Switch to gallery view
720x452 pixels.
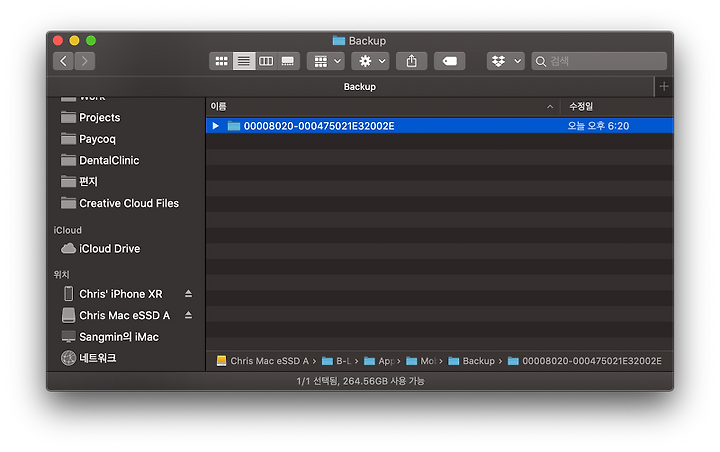click(x=288, y=61)
